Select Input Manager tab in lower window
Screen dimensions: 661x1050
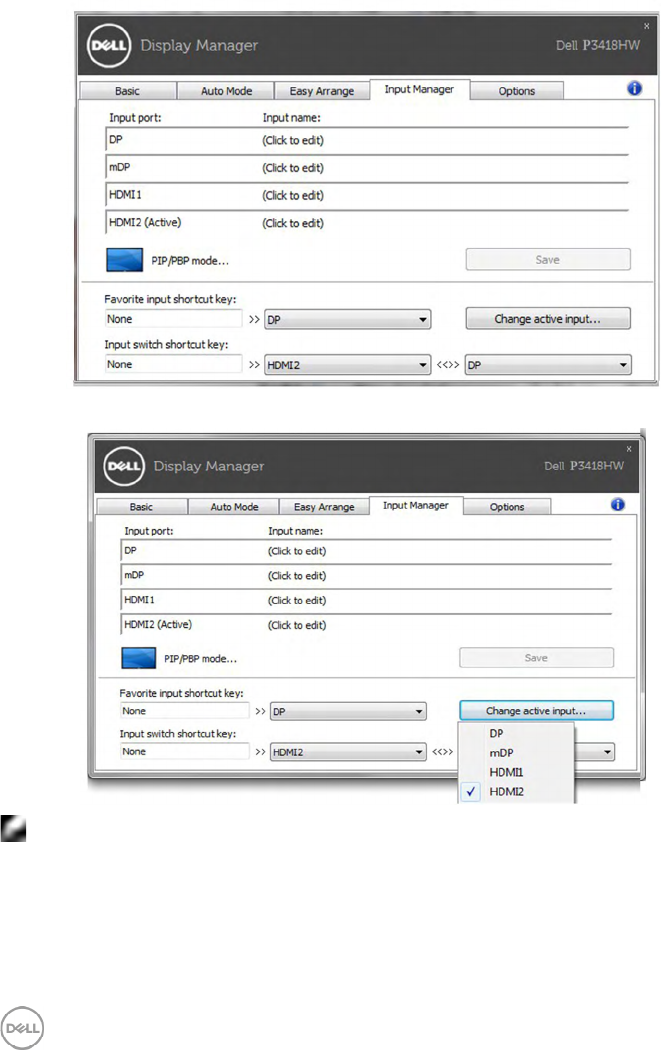tap(415, 506)
